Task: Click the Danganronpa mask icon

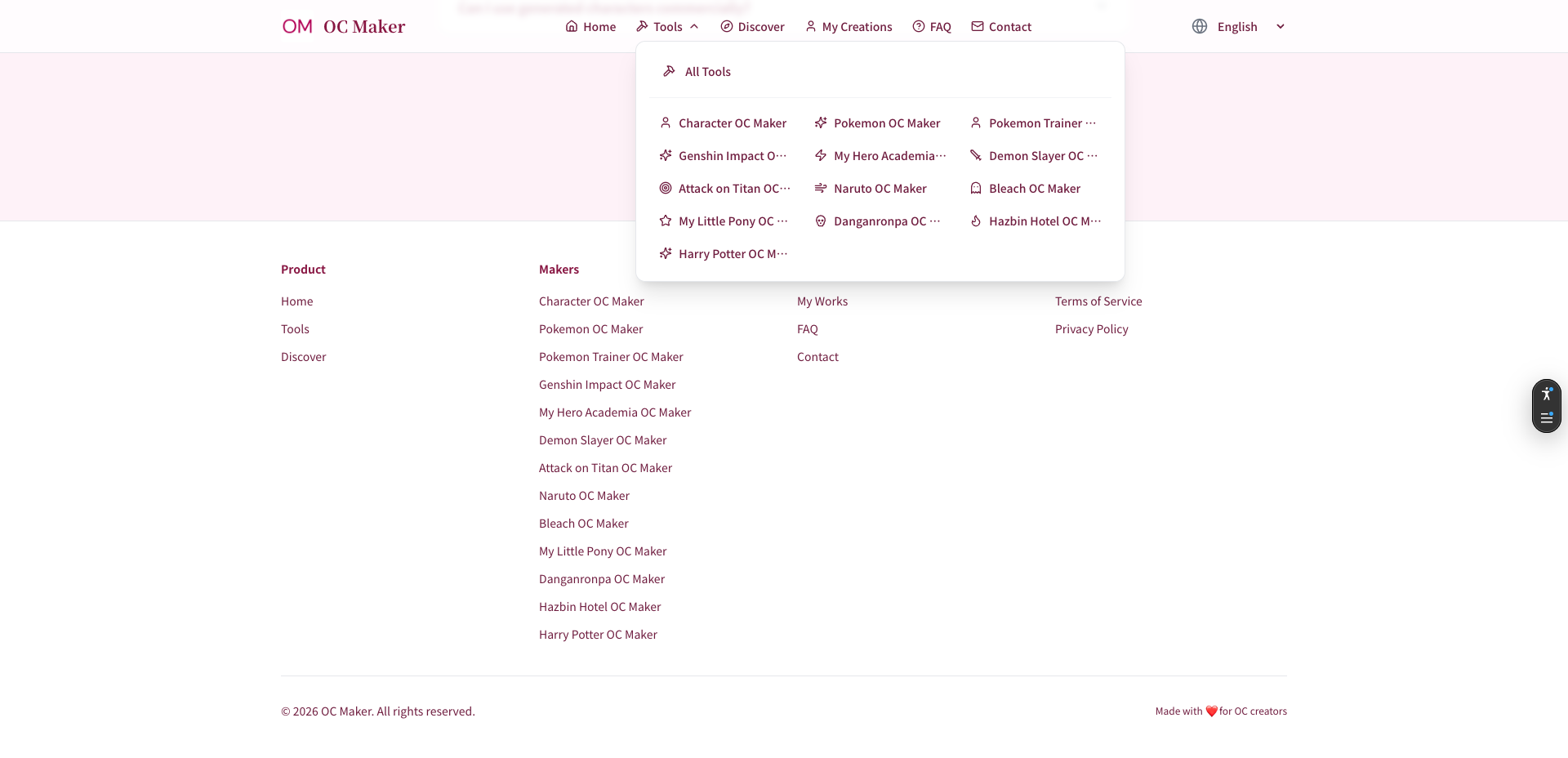Action: point(821,221)
